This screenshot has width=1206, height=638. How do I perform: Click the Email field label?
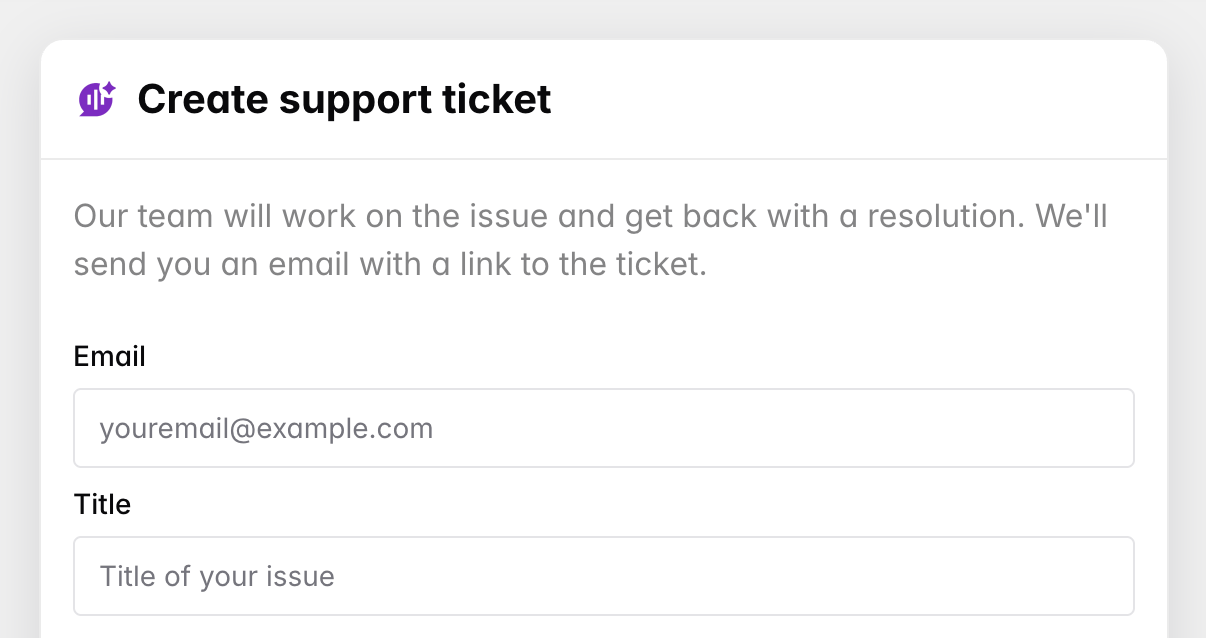coord(110,356)
